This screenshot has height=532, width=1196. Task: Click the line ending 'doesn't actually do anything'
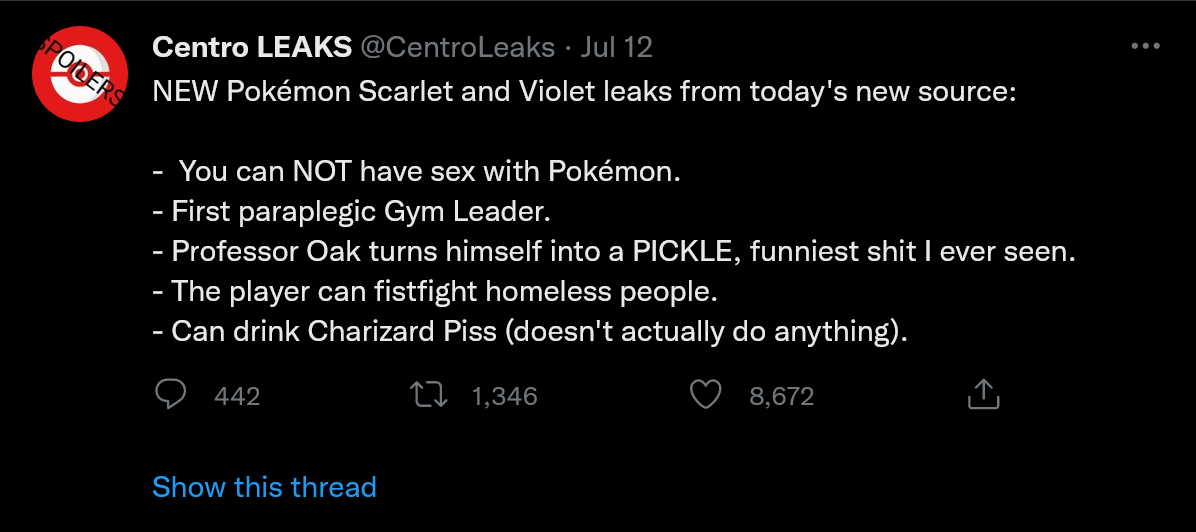pos(530,331)
